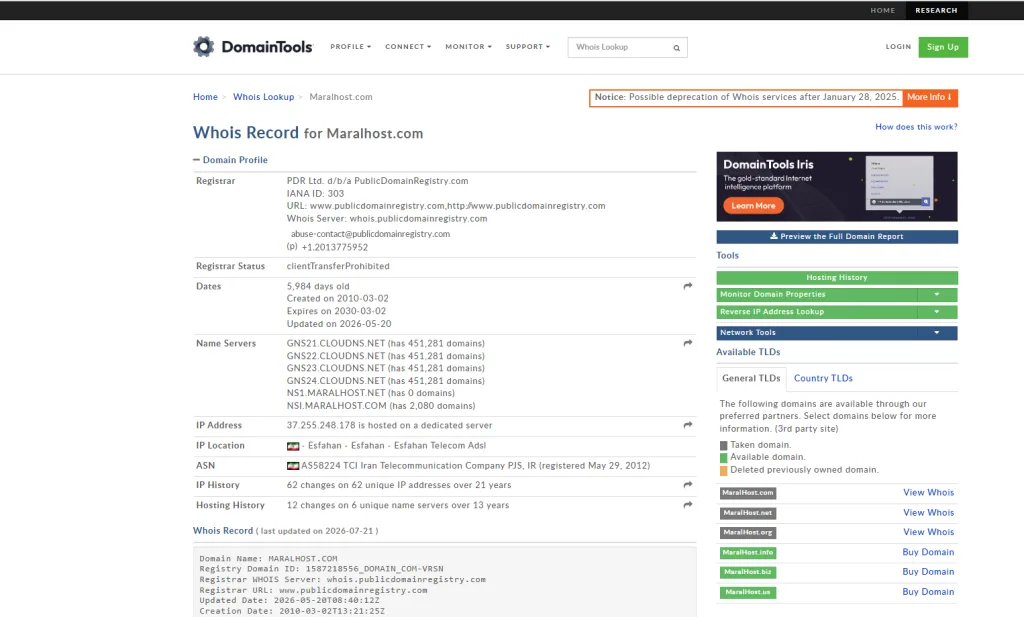The image size is (1024, 617).
Task: Click the Whois Record section heading
Action: 223,531
